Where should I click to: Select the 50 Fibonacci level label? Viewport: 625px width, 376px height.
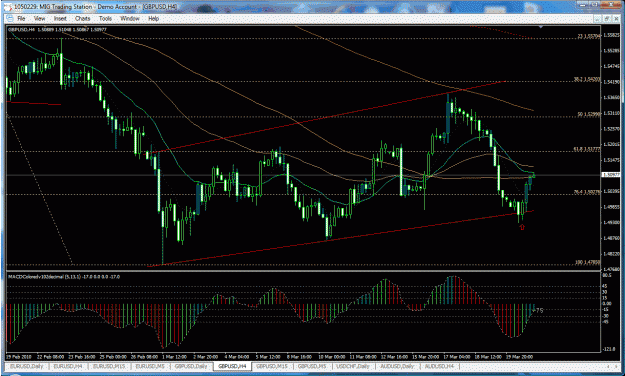click(x=588, y=114)
